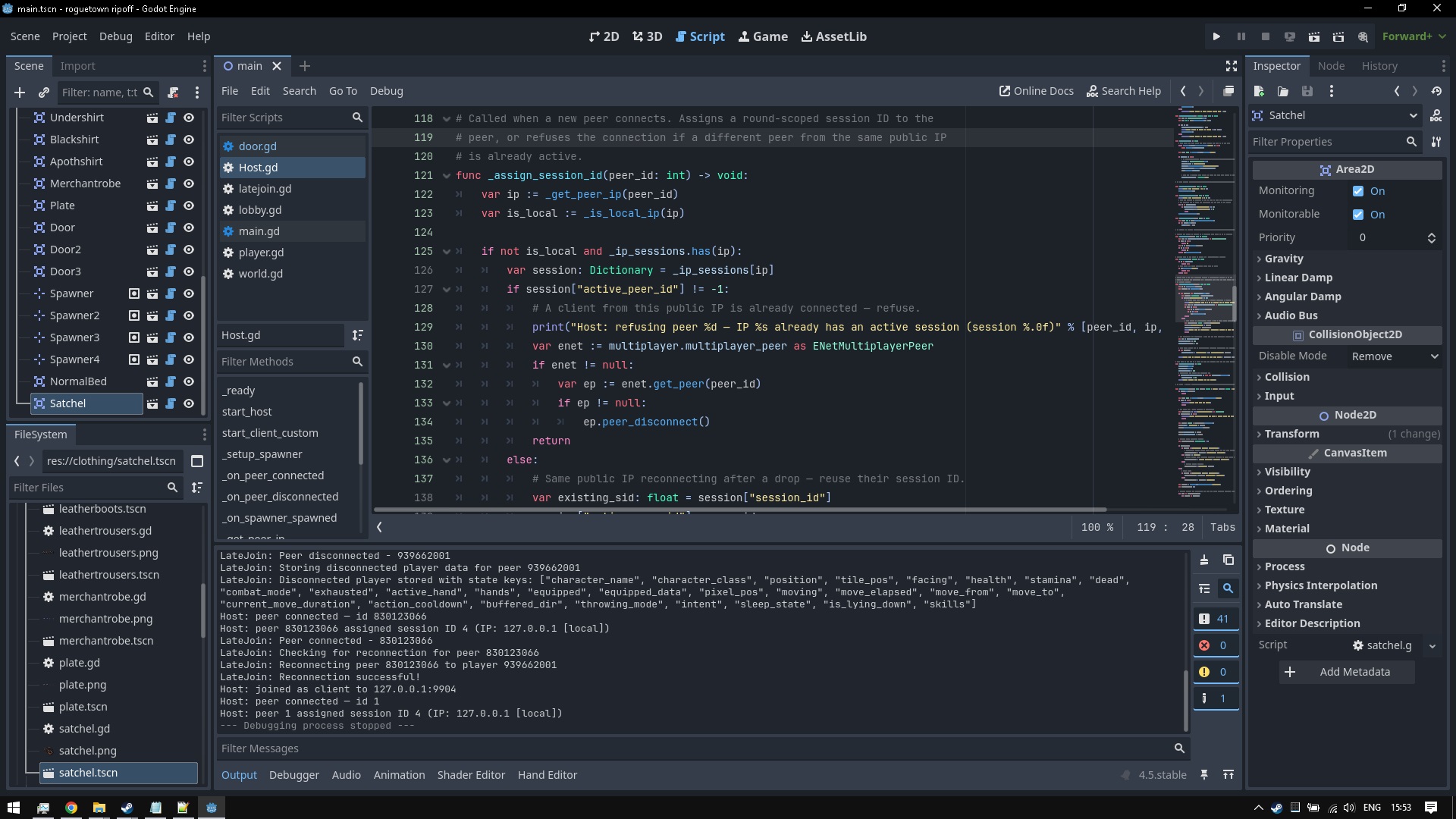Click the Run Current Scene clapper icon

click(x=1314, y=36)
